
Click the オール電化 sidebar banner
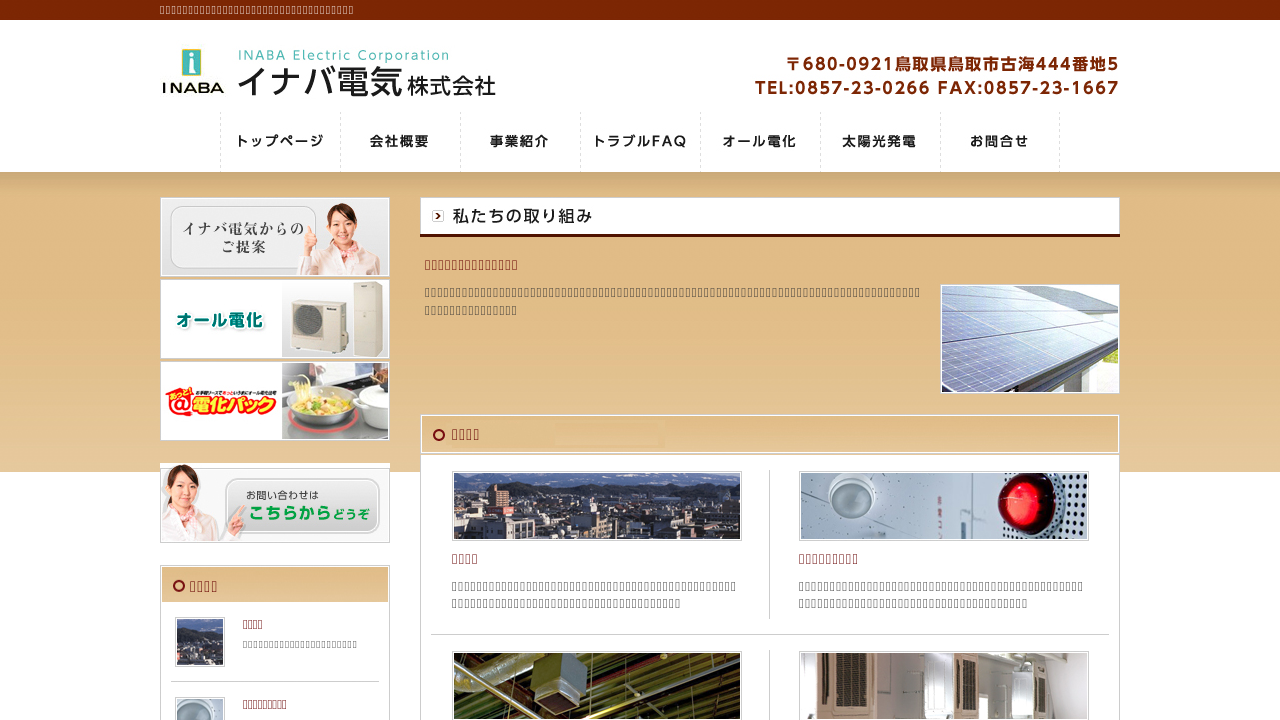(x=275, y=319)
